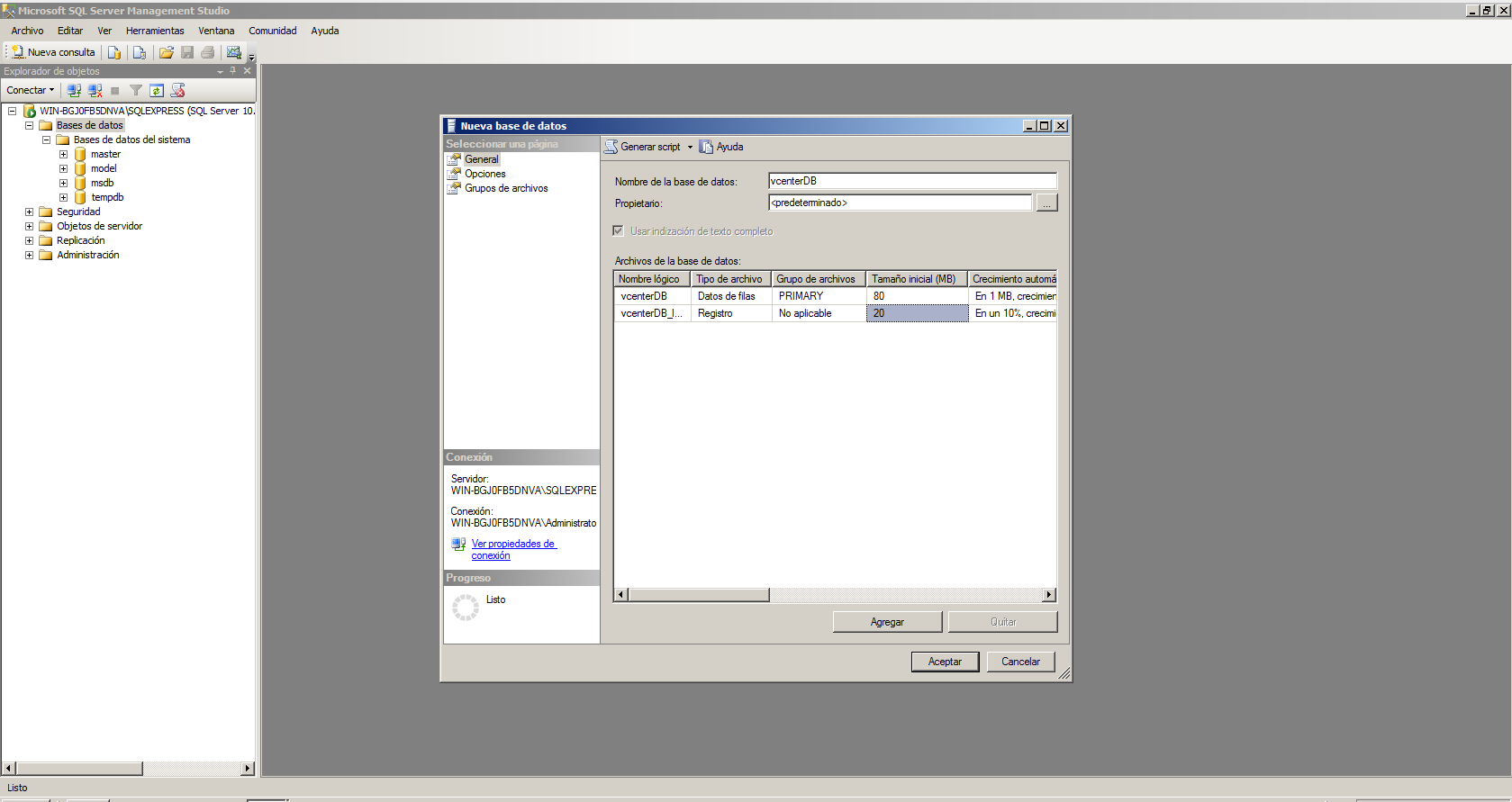The image size is (1512, 802).
Task: Expand the master database node
Action: 63,155
